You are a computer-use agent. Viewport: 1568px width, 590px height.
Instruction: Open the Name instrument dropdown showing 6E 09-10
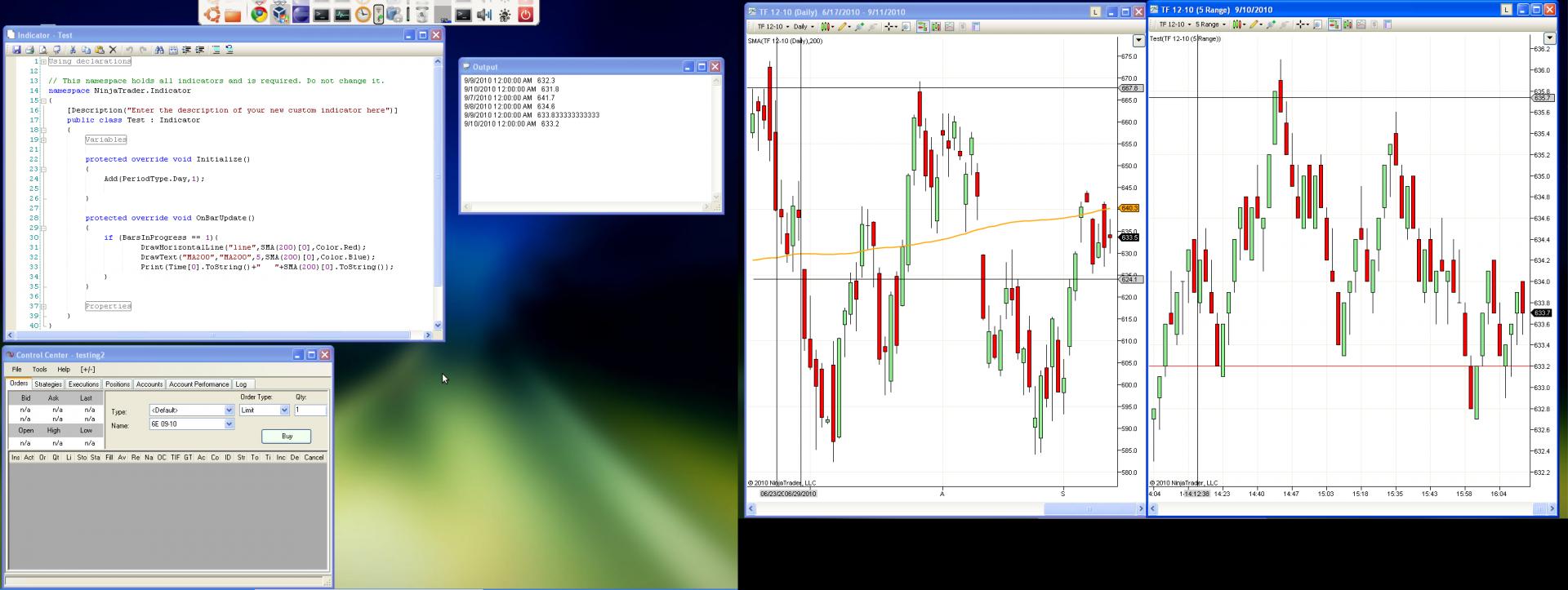[192, 424]
